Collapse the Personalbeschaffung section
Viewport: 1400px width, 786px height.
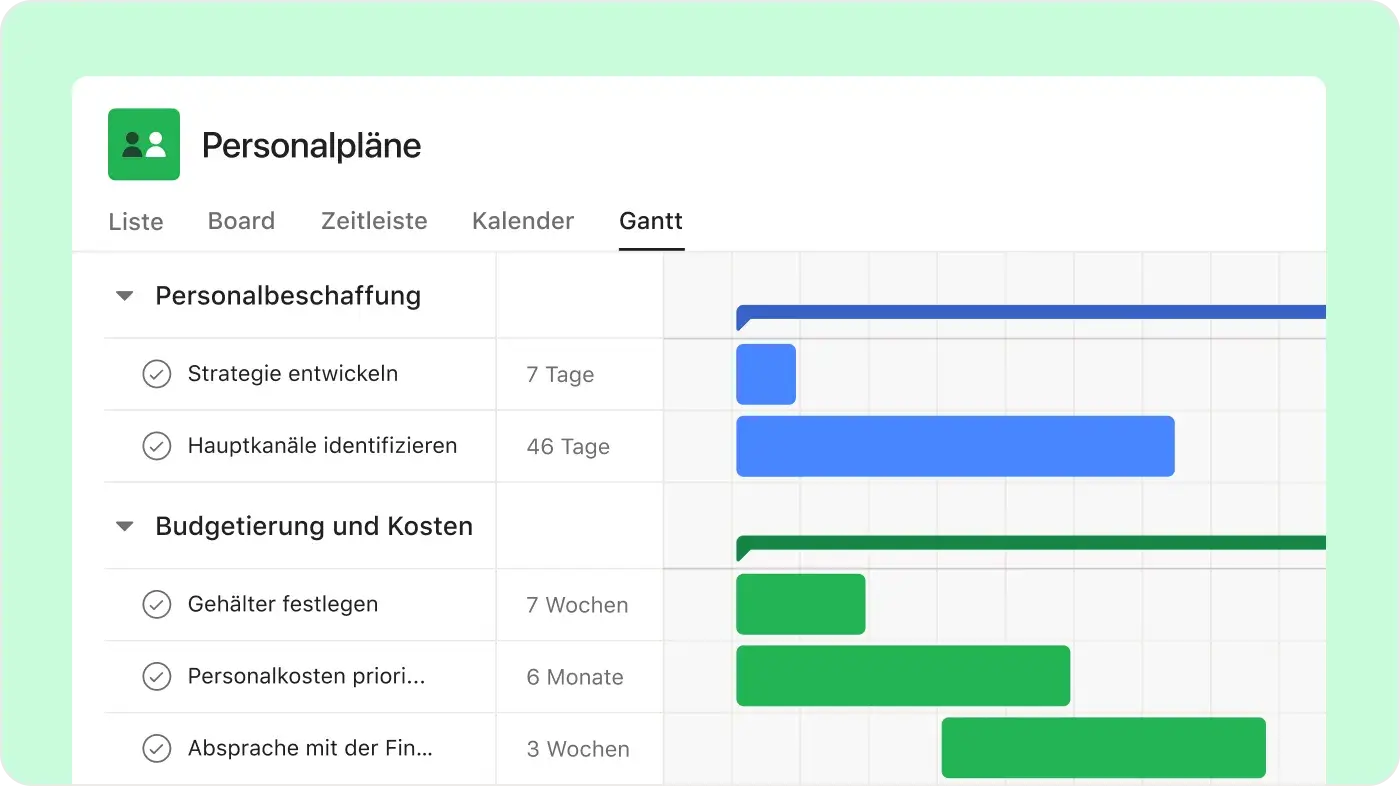[x=125, y=296]
